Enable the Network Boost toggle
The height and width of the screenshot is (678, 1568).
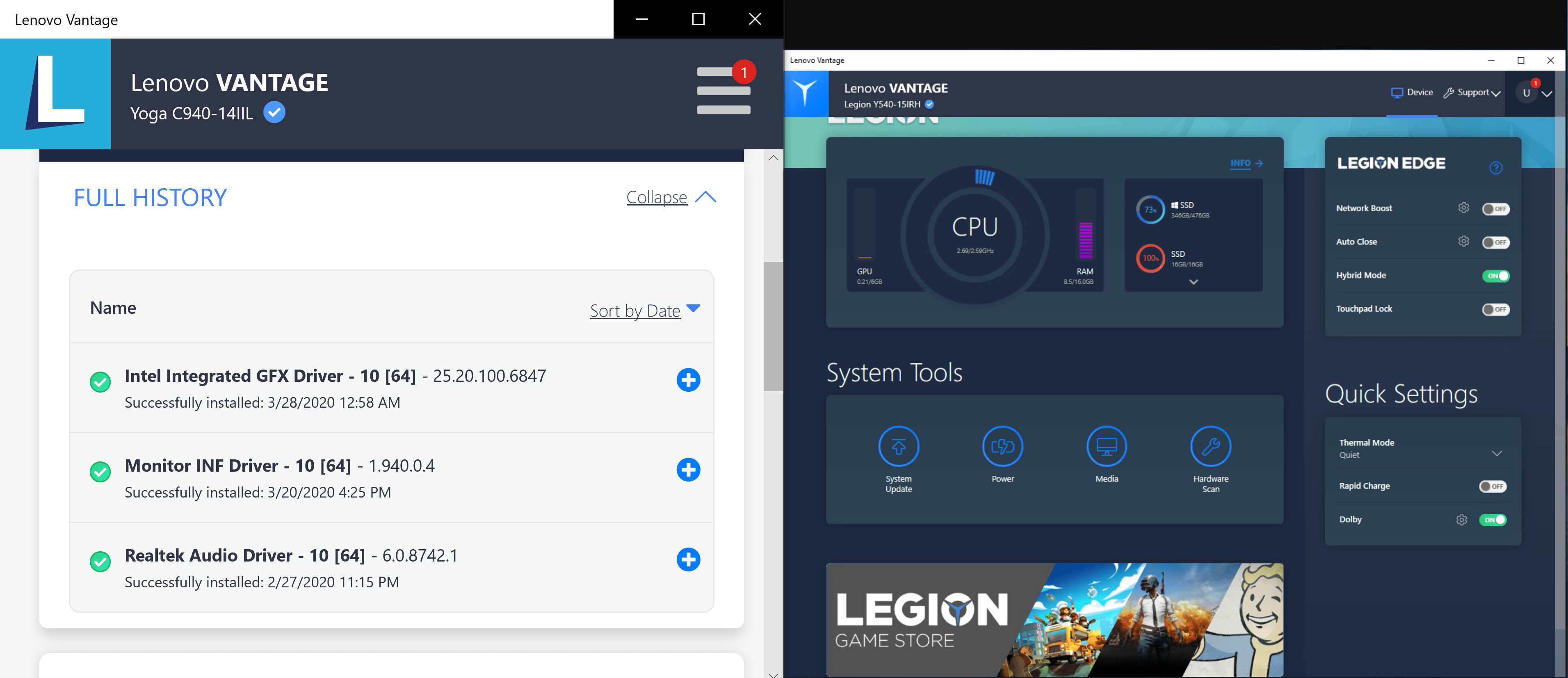coord(1495,209)
